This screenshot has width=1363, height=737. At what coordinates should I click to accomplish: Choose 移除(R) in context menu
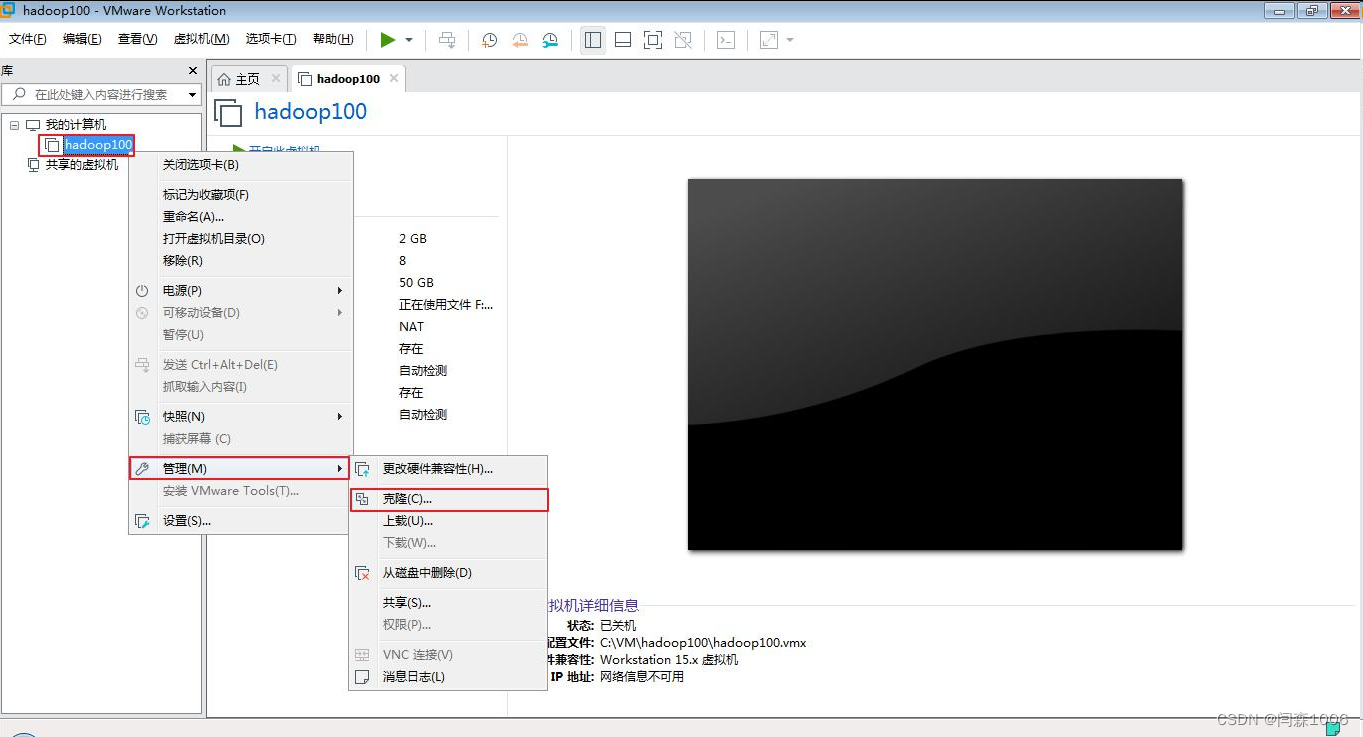241,261
